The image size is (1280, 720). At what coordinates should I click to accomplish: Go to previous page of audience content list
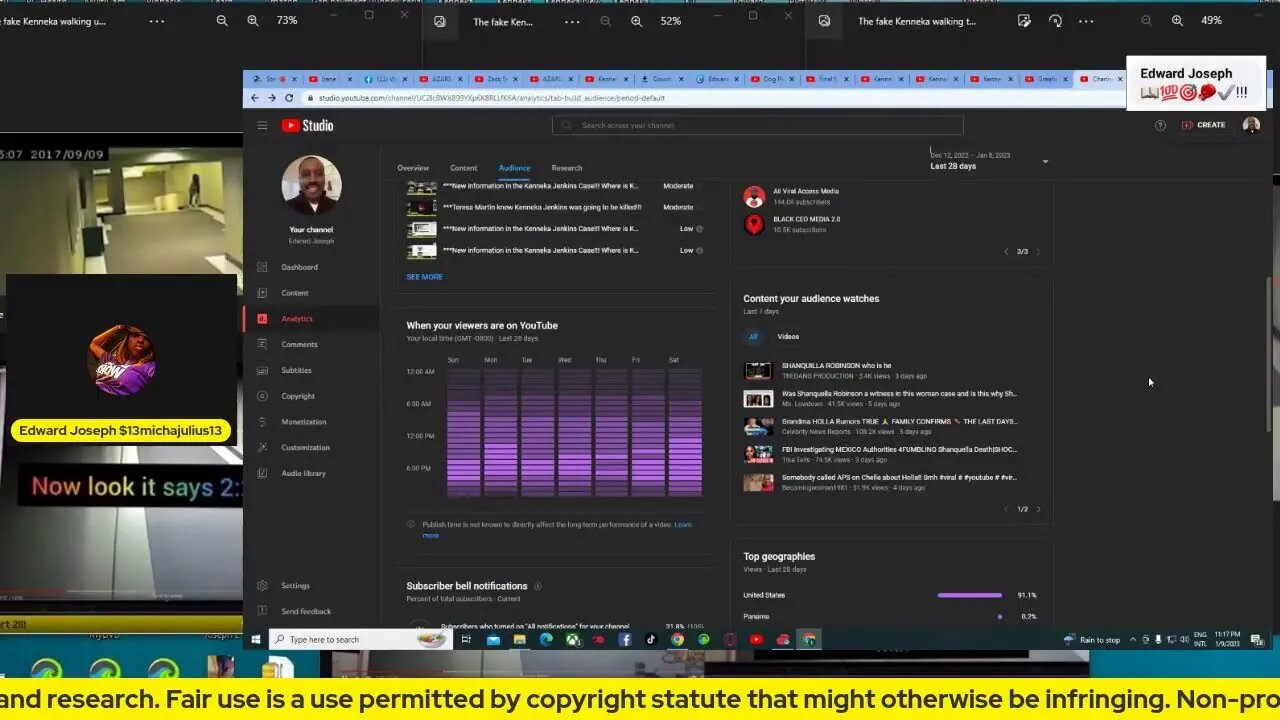point(1006,509)
